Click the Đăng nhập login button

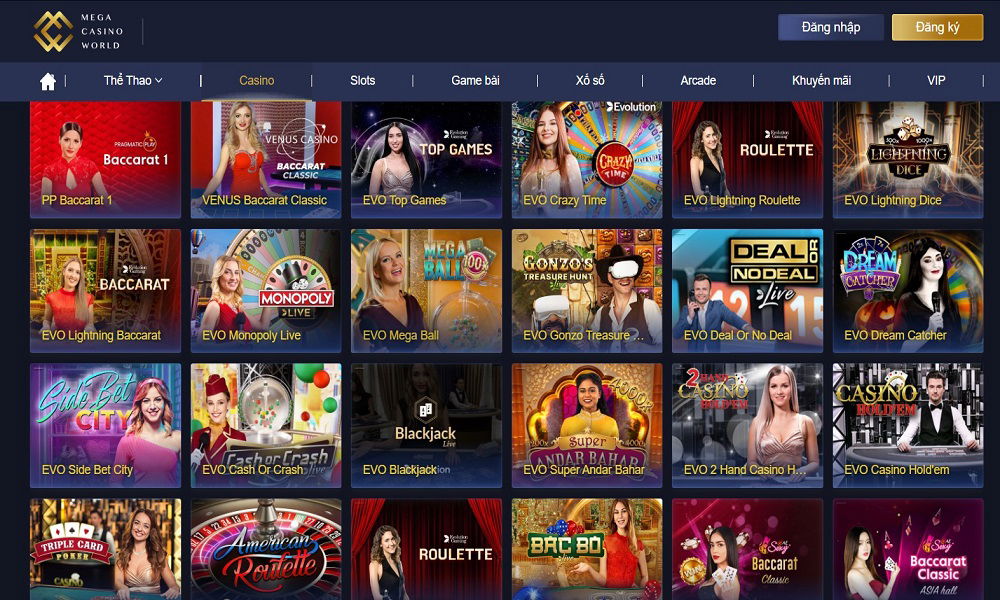coord(830,27)
